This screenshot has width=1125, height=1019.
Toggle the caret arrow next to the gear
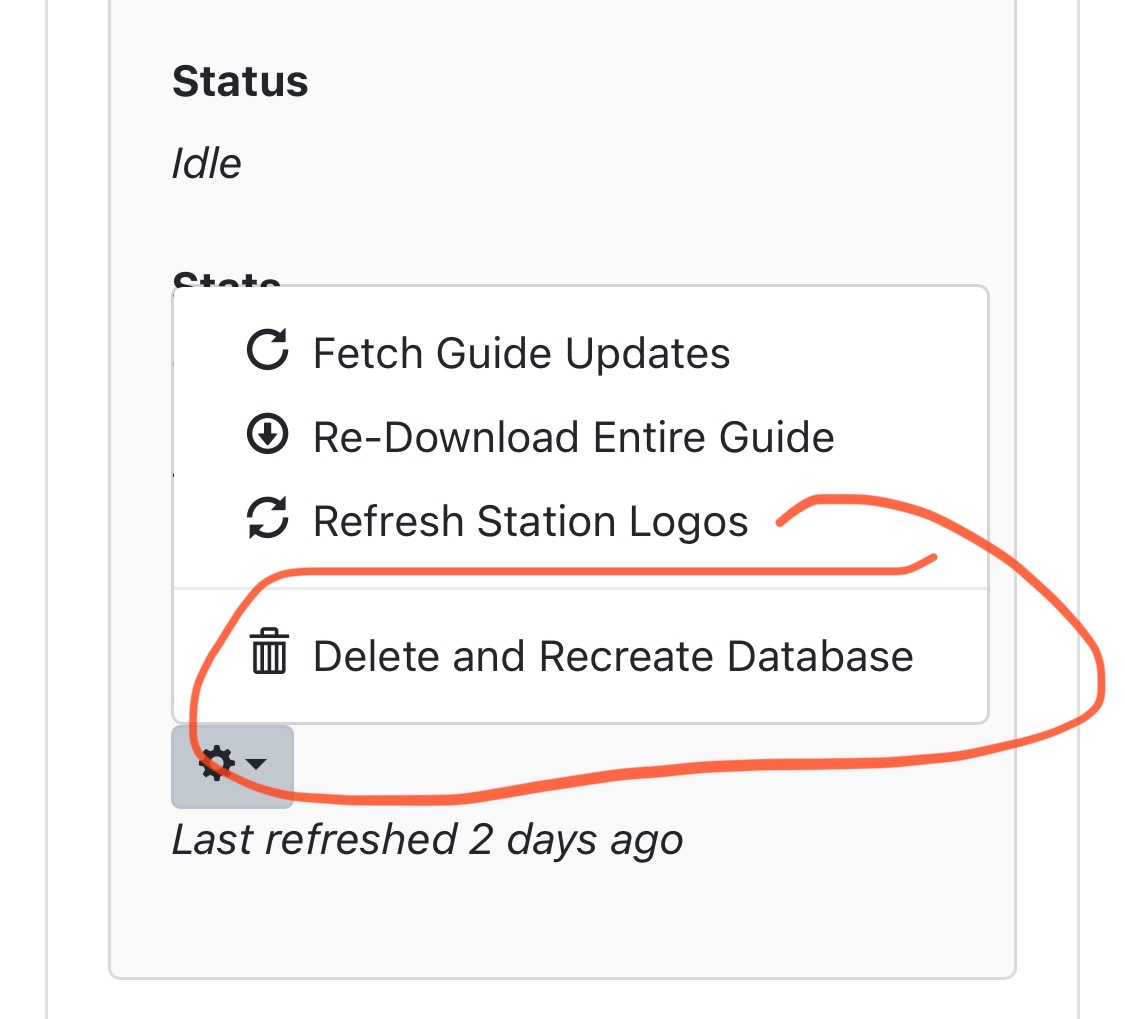point(257,765)
